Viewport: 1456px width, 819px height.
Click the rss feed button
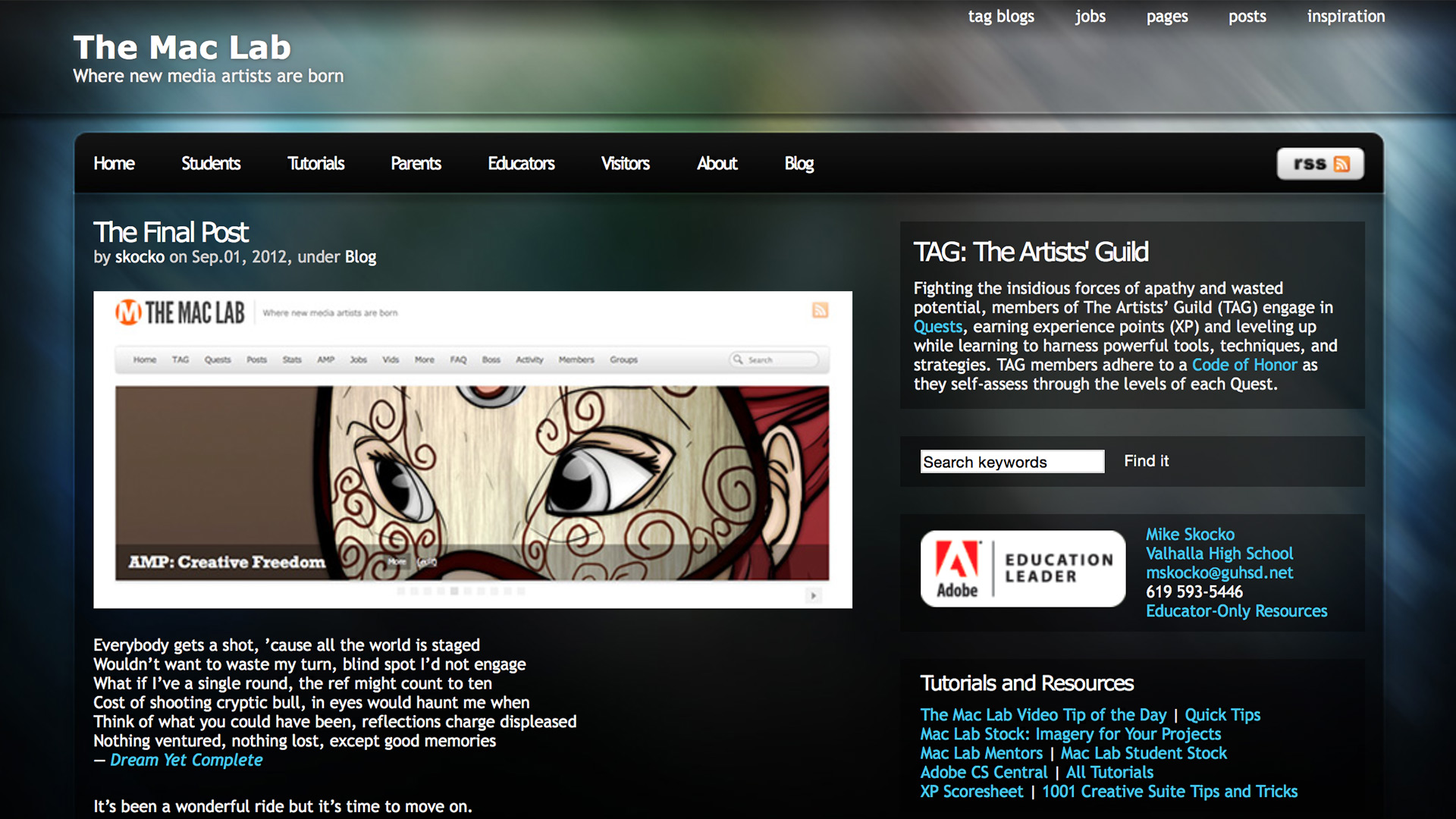(x=1320, y=164)
